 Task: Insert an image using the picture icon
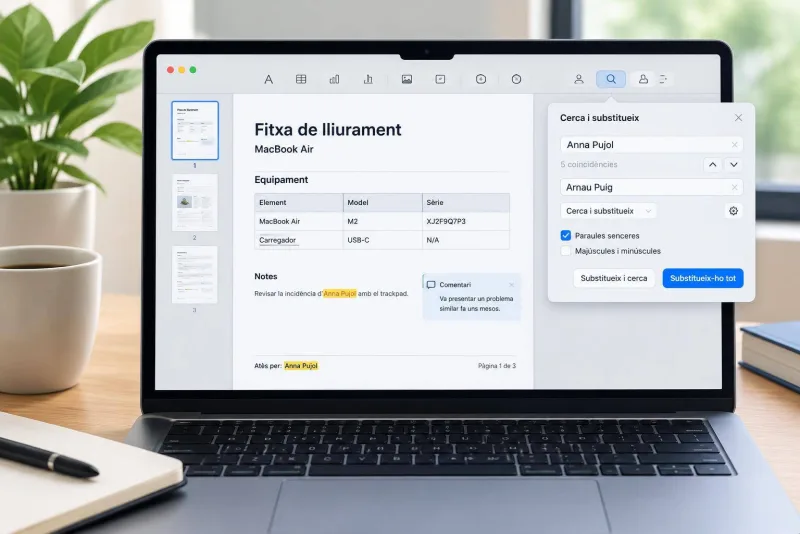407,79
